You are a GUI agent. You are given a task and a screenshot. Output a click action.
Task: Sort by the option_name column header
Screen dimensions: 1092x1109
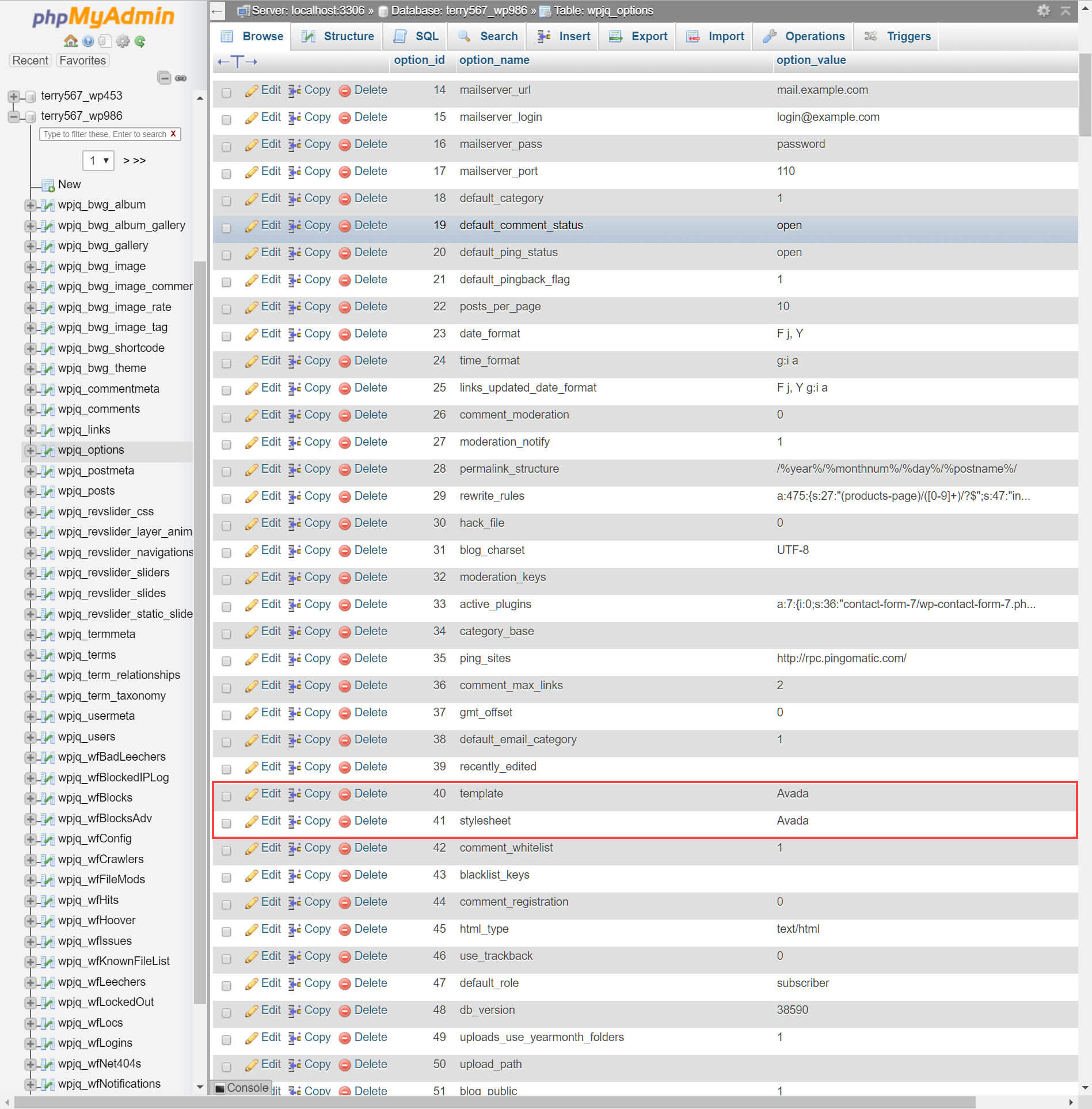tap(494, 60)
